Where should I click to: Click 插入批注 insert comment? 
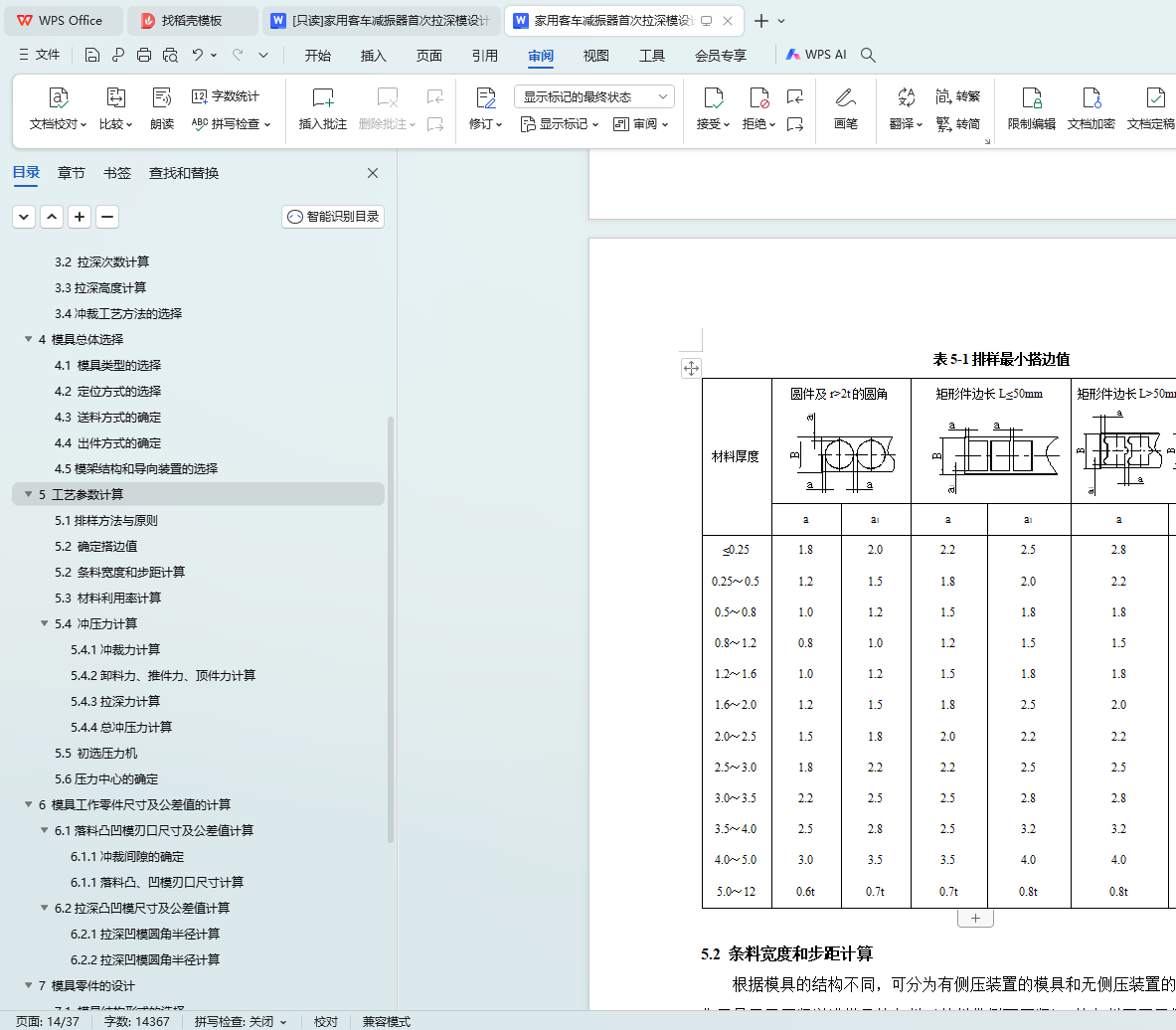[322, 109]
